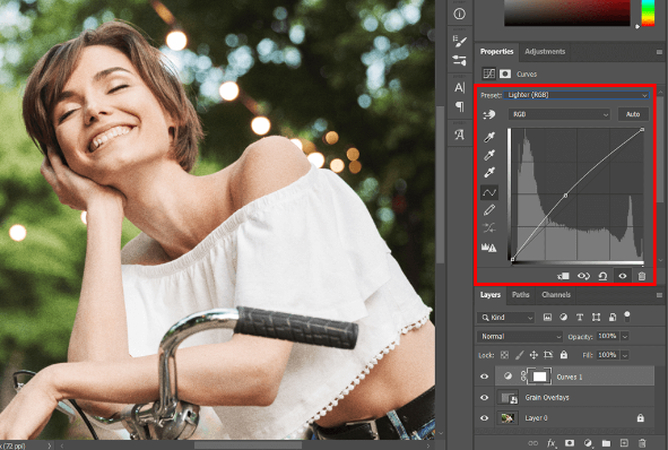This screenshot has height=450, width=668.
Task: Open the Adjustments tab
Action: (545, 51)
